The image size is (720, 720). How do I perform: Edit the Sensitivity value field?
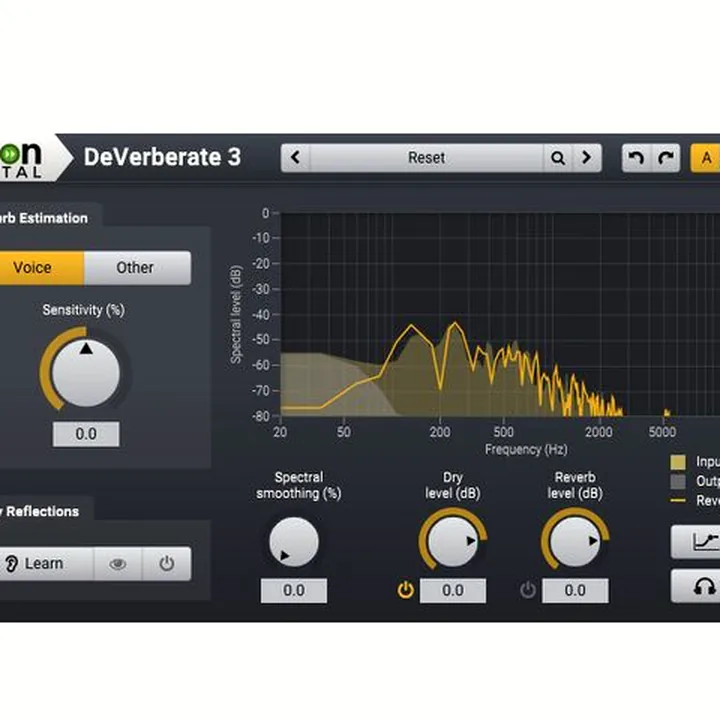(86, 434)
